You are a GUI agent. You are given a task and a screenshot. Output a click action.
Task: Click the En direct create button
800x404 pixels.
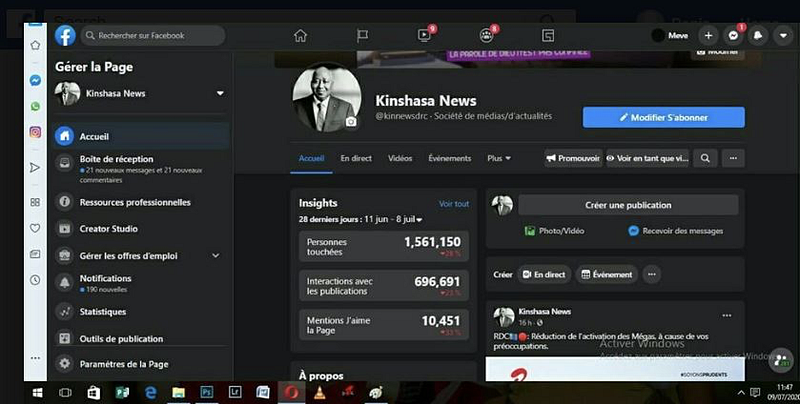(x=544, y=274)
